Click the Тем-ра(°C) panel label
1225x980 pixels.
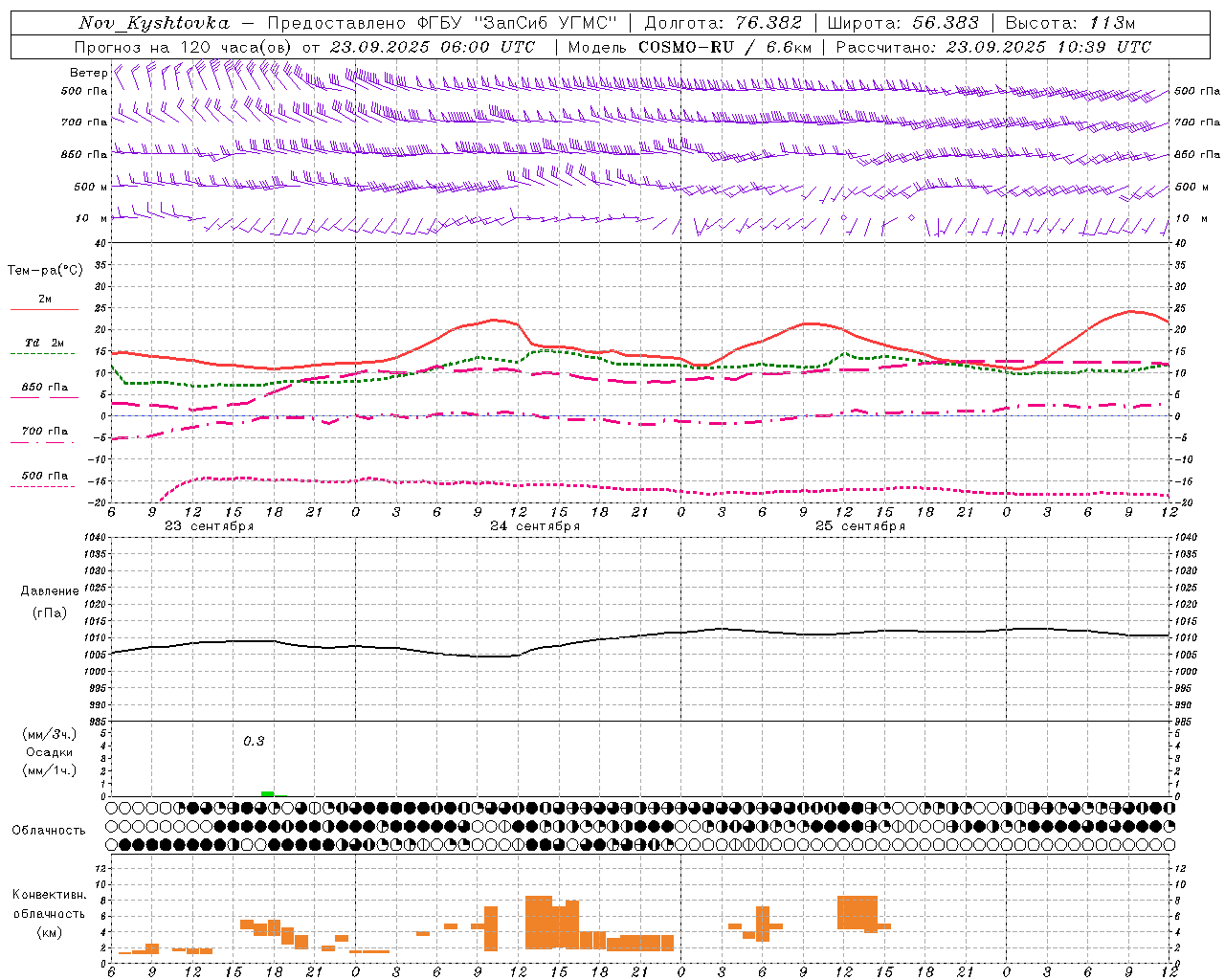[x=45, y=271]
